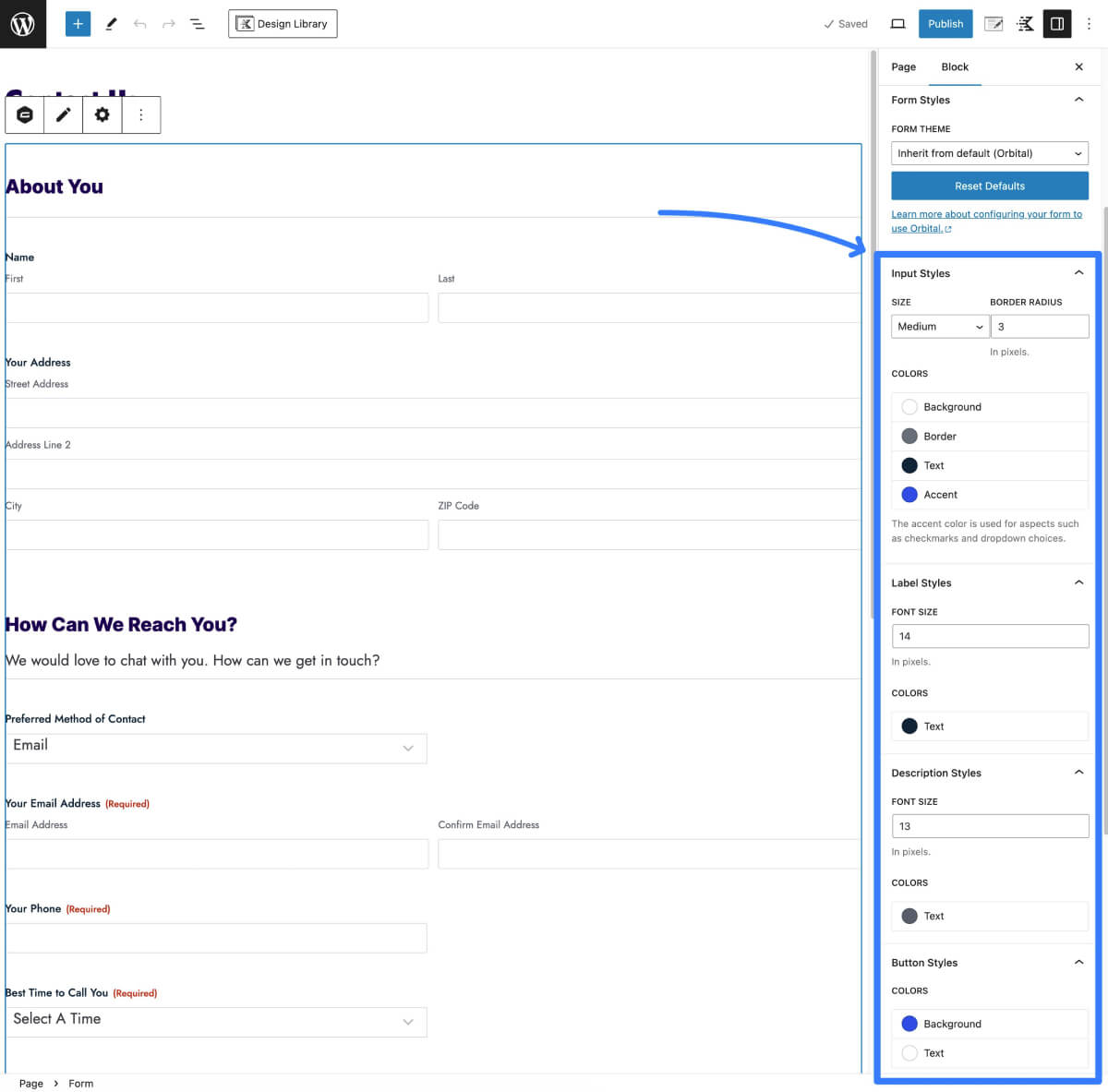The width and height of the screenshot is (1108, 1092).
Task: Click the Your Phone input
Action: (216, 938)
